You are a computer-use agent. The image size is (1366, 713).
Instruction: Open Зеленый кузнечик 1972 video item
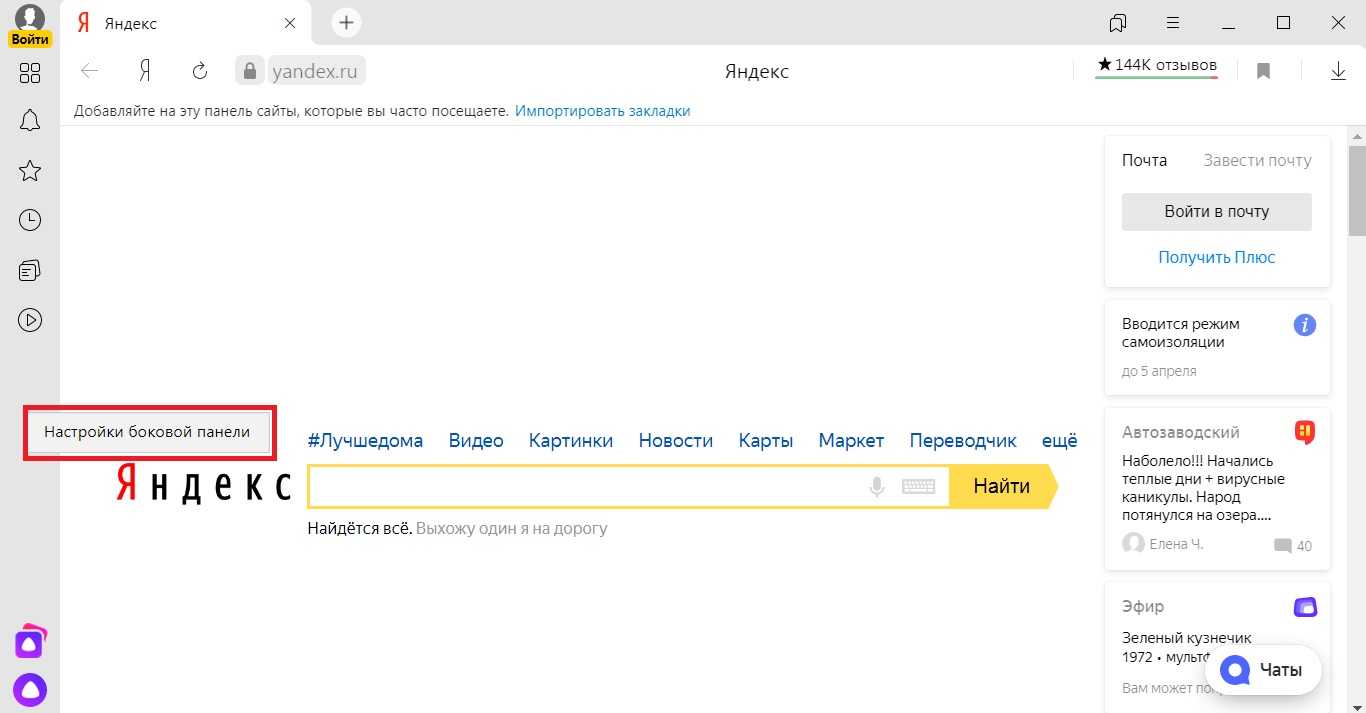(1187, 647)
